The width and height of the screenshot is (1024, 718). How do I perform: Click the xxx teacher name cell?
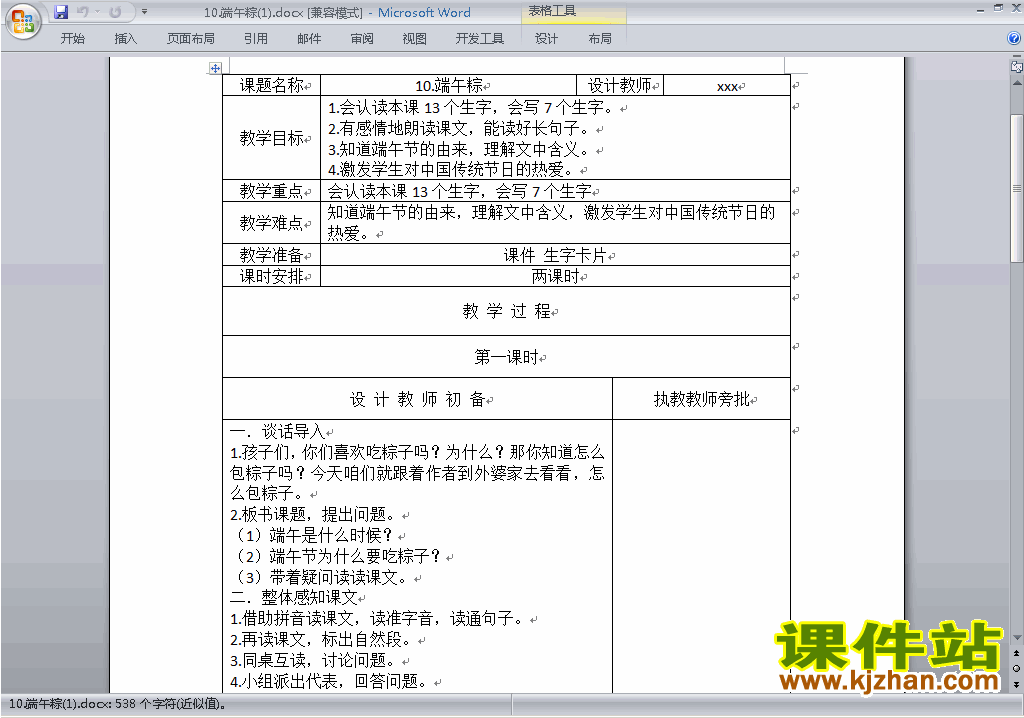coord(727,86)
